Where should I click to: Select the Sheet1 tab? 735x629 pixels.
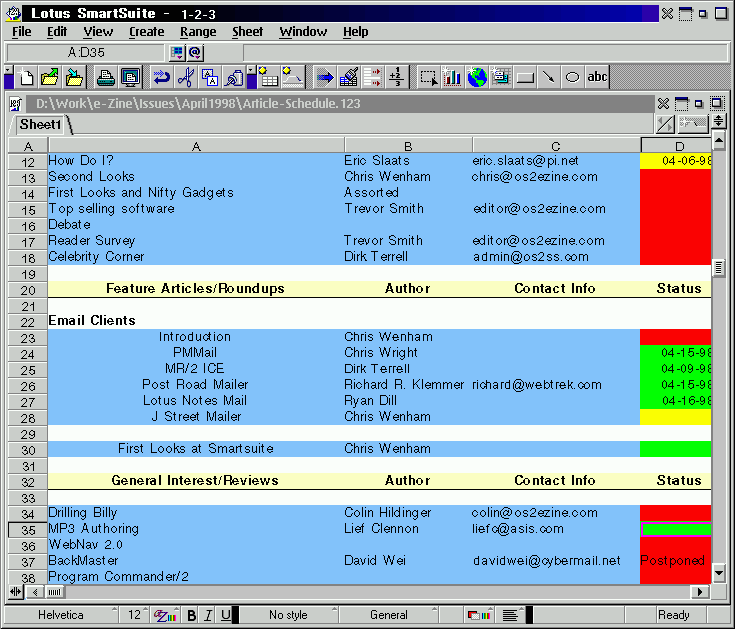tap(40, 125)
